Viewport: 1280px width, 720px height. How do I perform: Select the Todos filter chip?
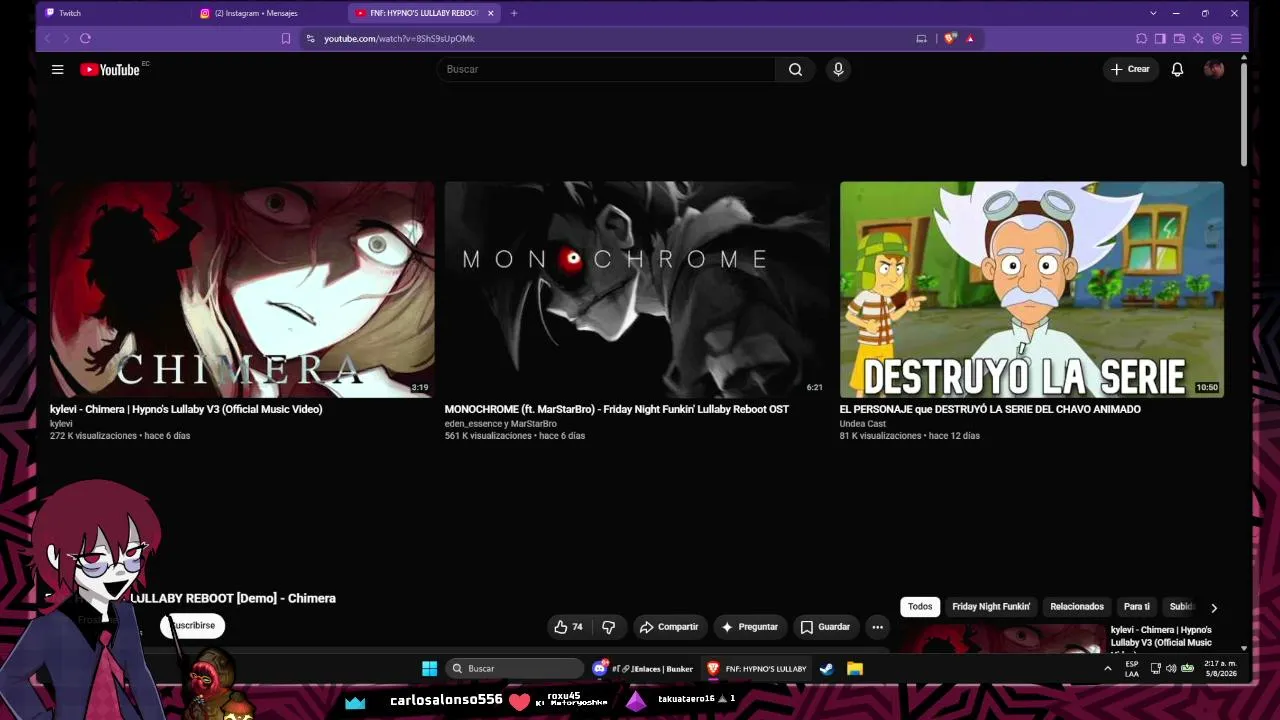pyautogui.click(x=920, y=607)
